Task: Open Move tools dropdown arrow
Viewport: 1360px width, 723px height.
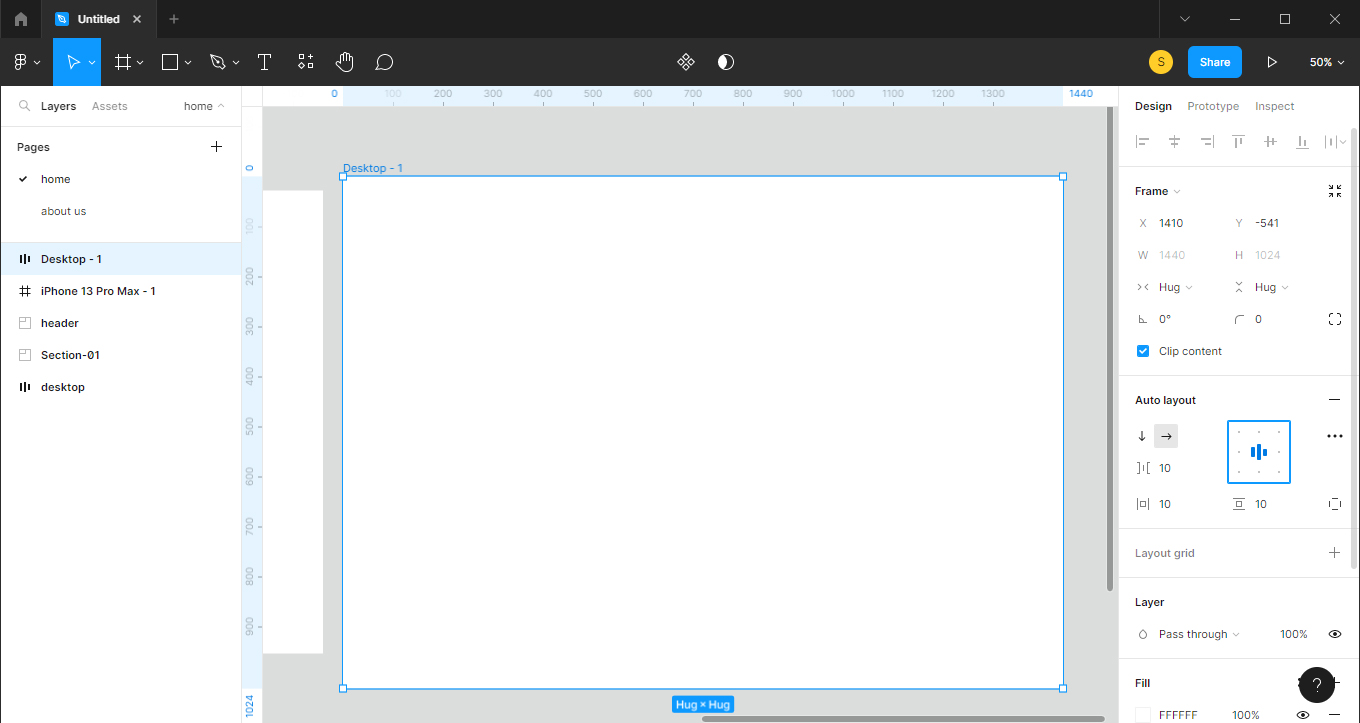Action: click(x=92, y=62)
